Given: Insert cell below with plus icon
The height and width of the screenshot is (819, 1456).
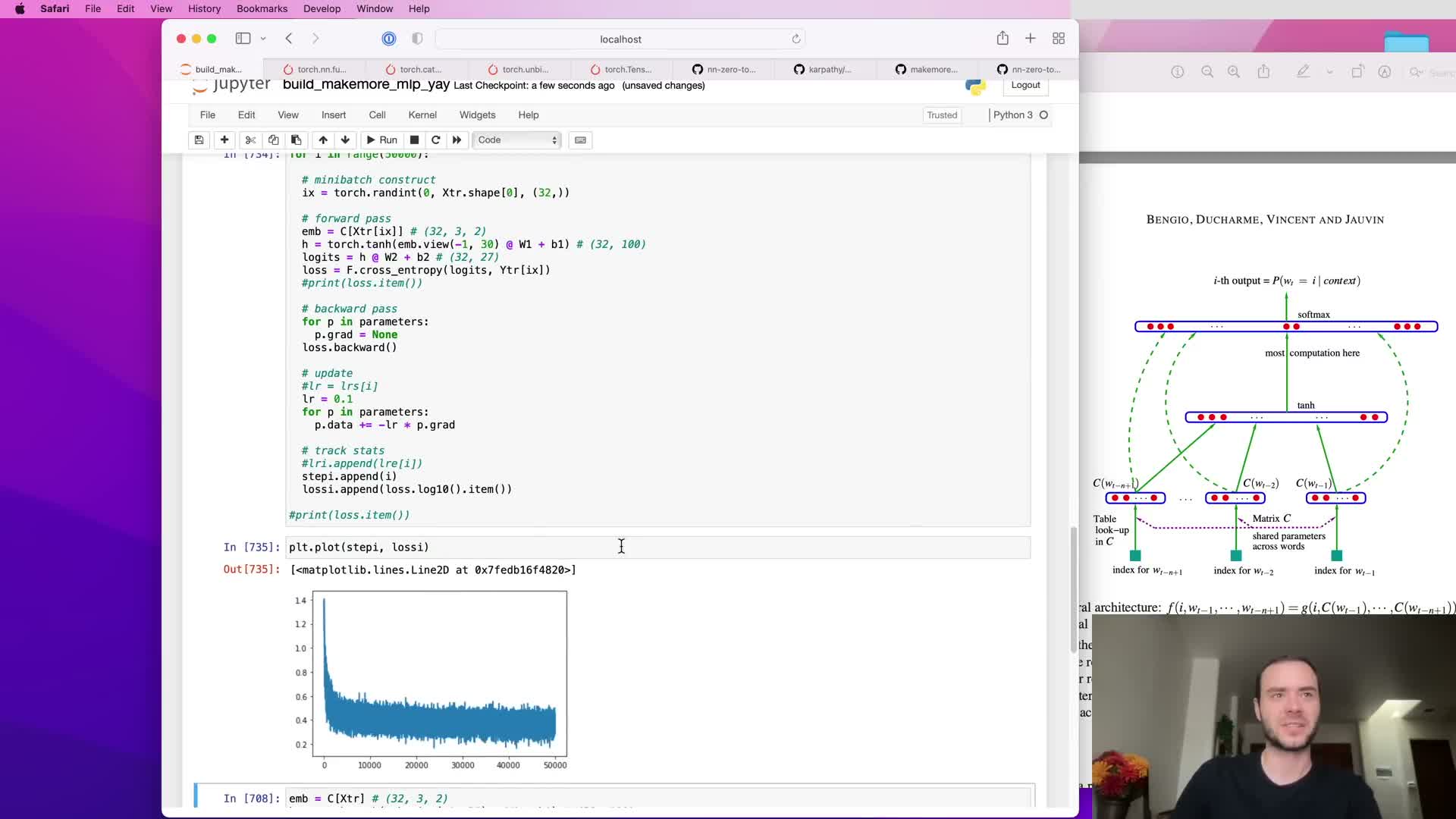Looking at the screenshot, I should 224,140.
